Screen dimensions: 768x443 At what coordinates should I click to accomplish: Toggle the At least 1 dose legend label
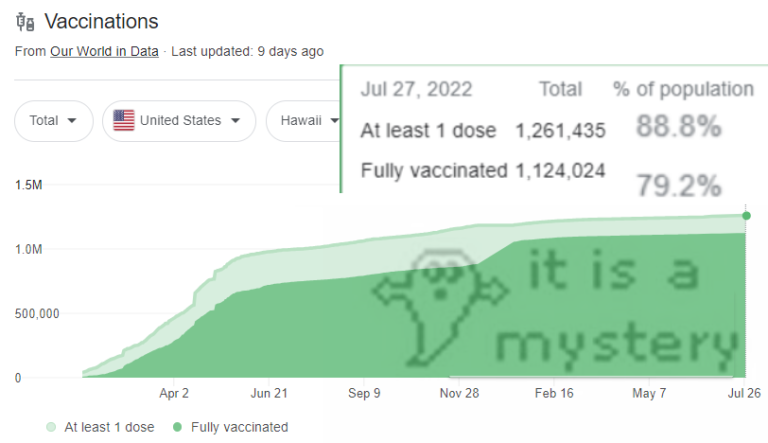109,427
